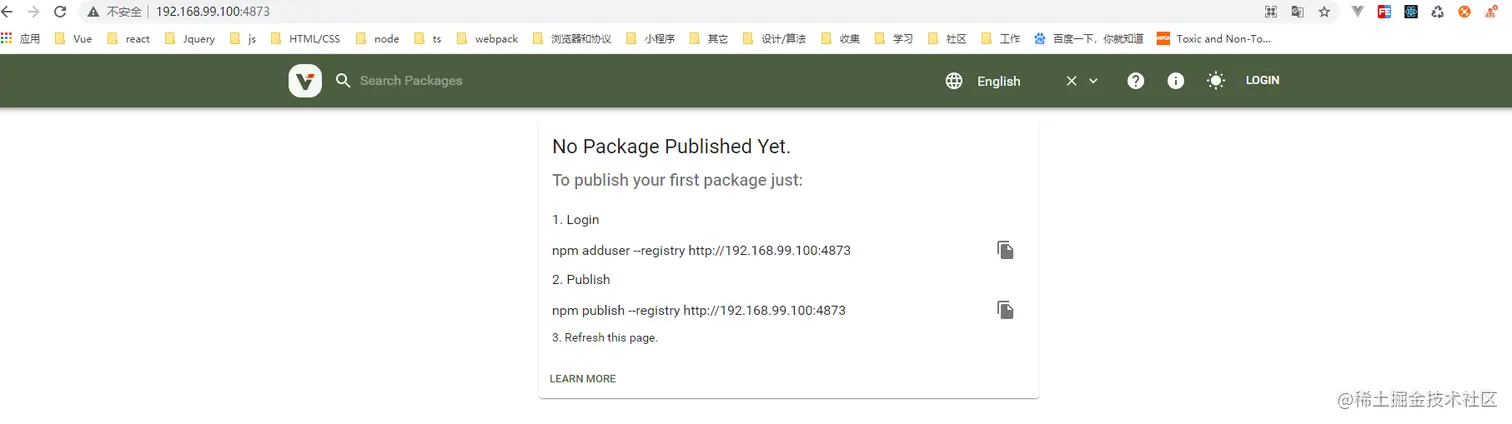This screenshot has width=1512, height=424.
Task: Click into the Search Packages field
Action: [x=411, y=80]
